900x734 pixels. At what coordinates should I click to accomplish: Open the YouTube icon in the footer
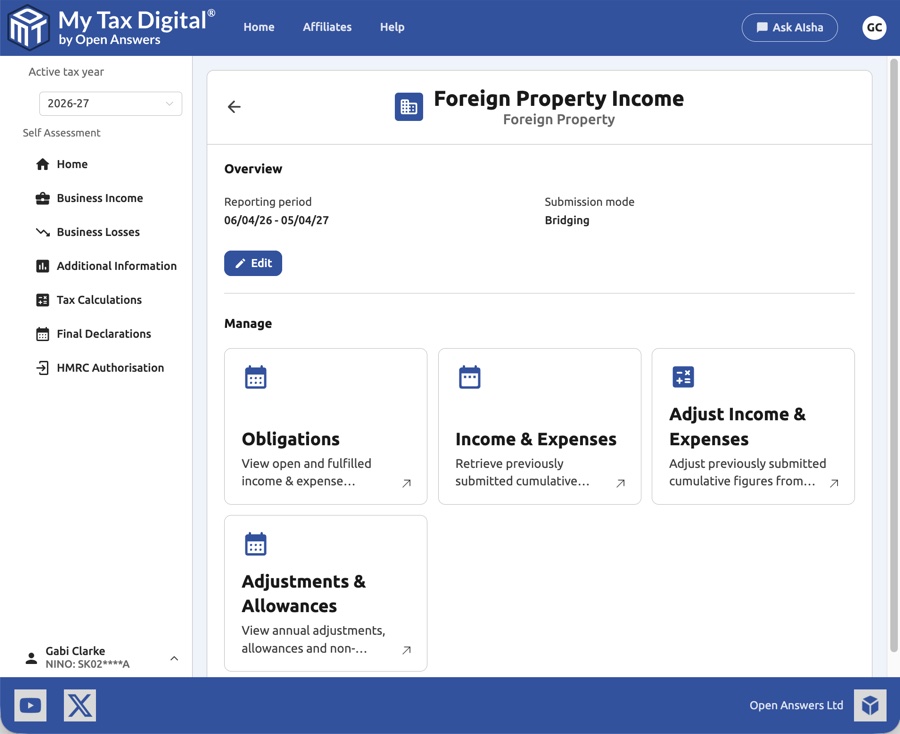30,705
